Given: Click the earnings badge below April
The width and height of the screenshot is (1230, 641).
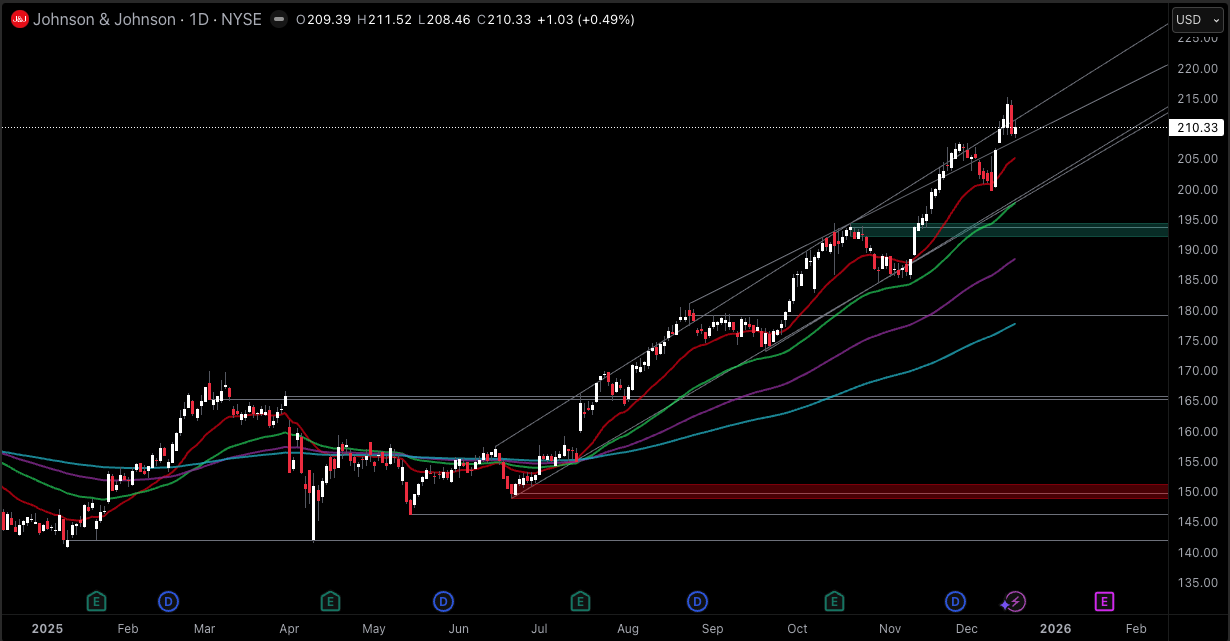Looking at the screenshot, I should click(x=330, y=602).
